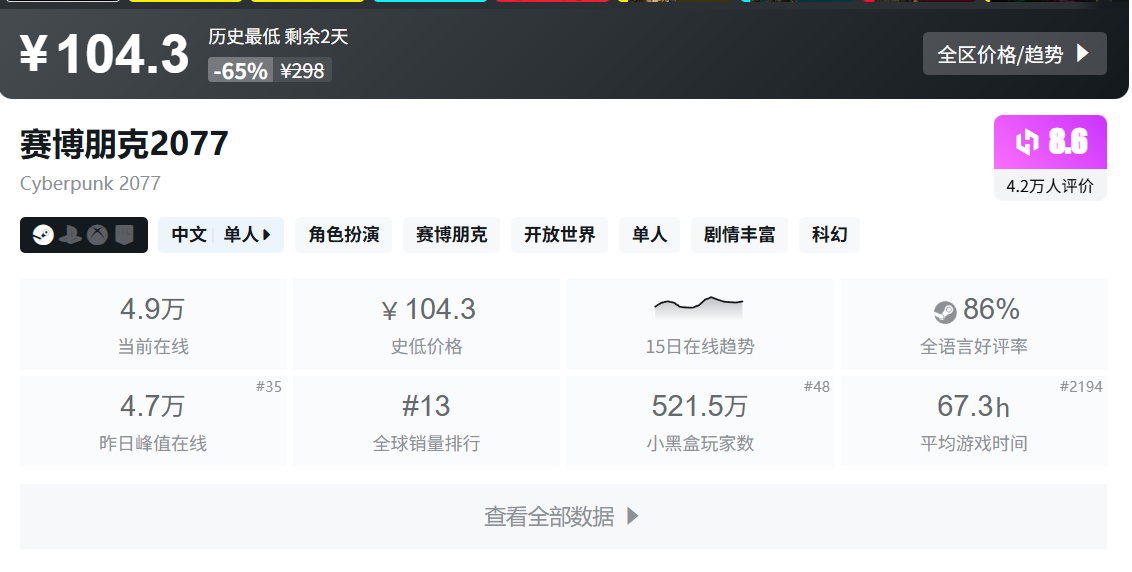Click the 赛博朋克2077 title

click(x=124, y=144)
